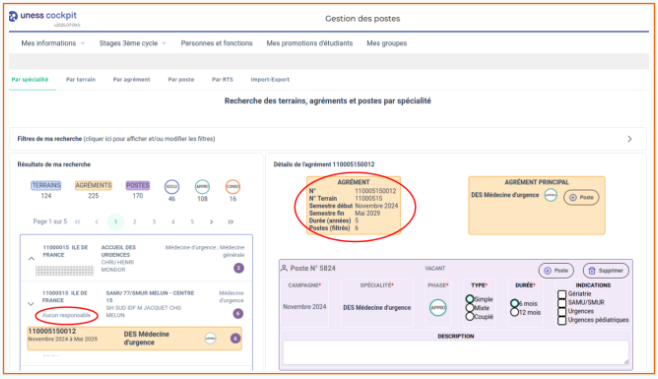Go to last results page arrow
This screenshot has width=658, height=379.
[230, 222]
